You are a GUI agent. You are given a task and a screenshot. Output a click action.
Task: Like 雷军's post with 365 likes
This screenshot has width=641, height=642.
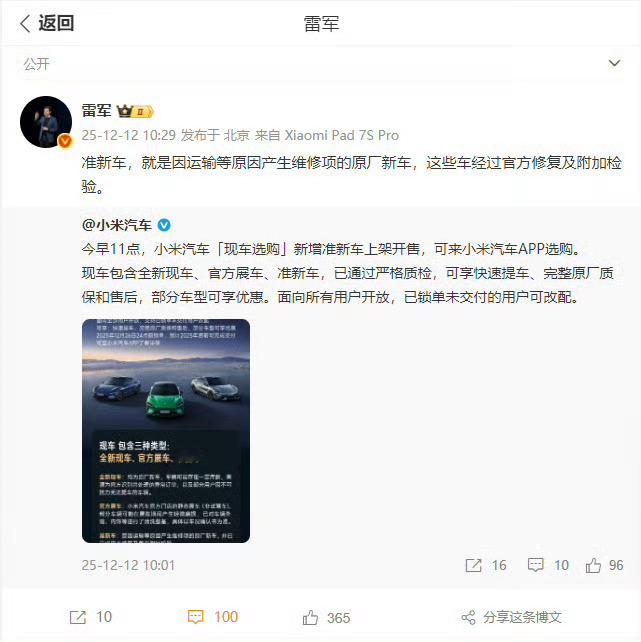tap(326, 617)
